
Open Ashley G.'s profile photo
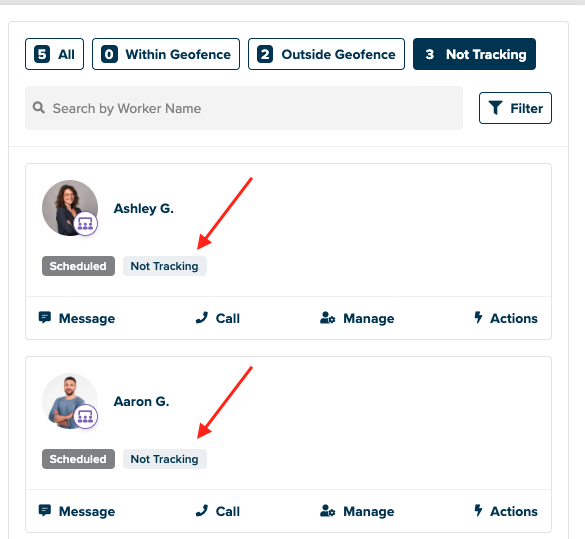coord(70,208)
